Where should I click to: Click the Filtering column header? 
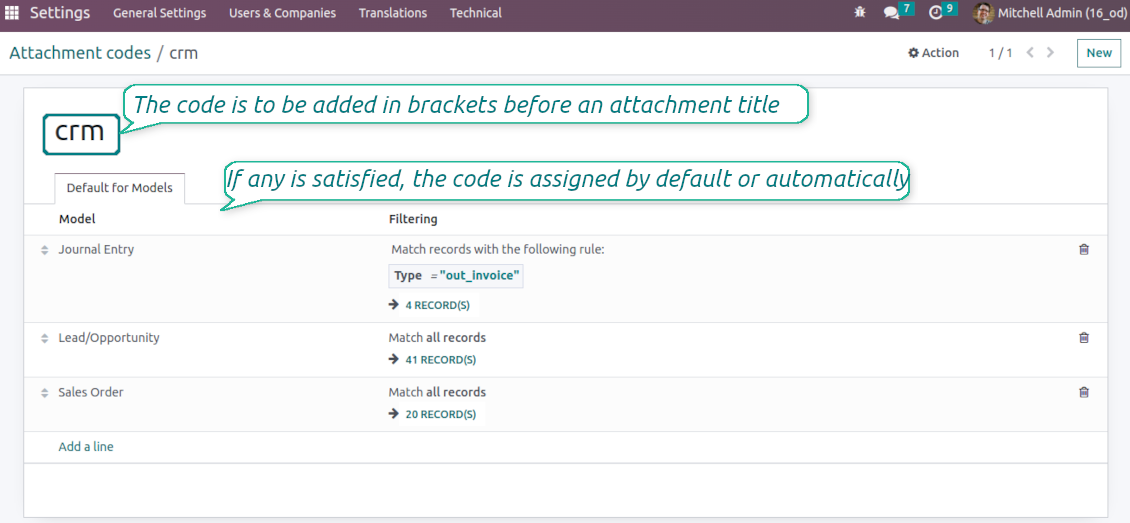(x=413, y=219)
